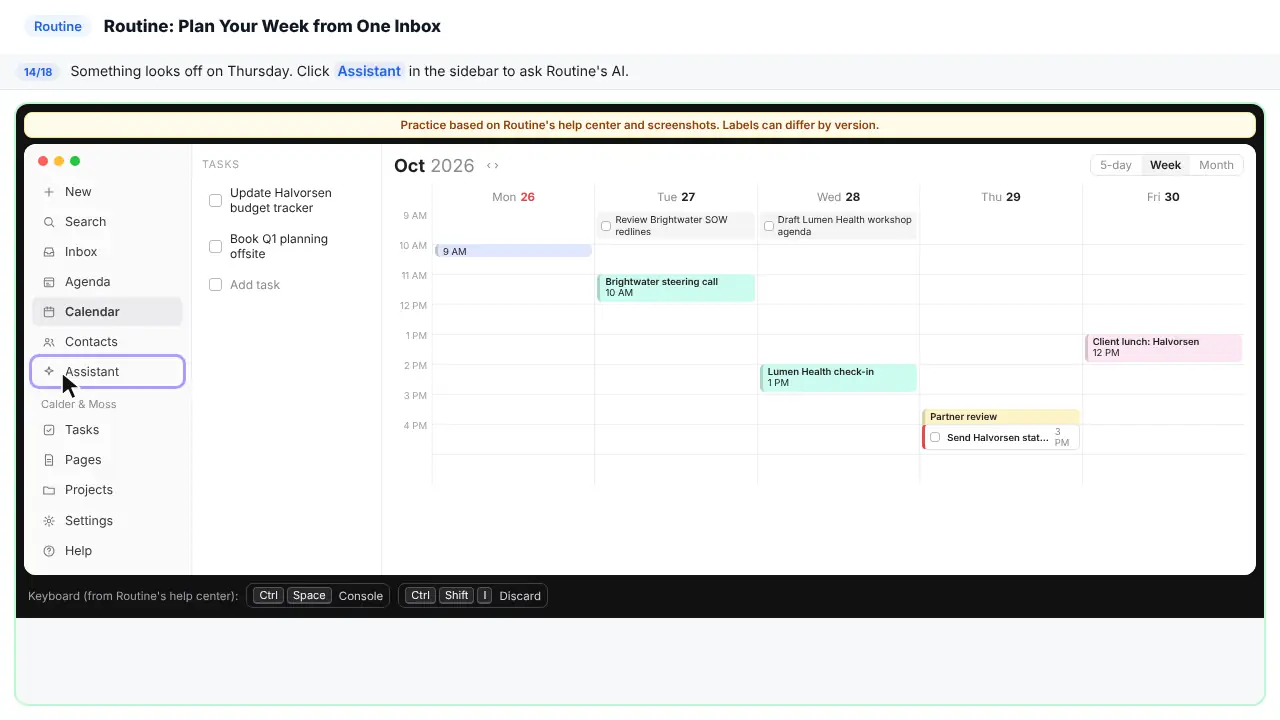1280x720 pixels.
Task: Open Agenda in the sidebar
Action: tap(107, 282)
